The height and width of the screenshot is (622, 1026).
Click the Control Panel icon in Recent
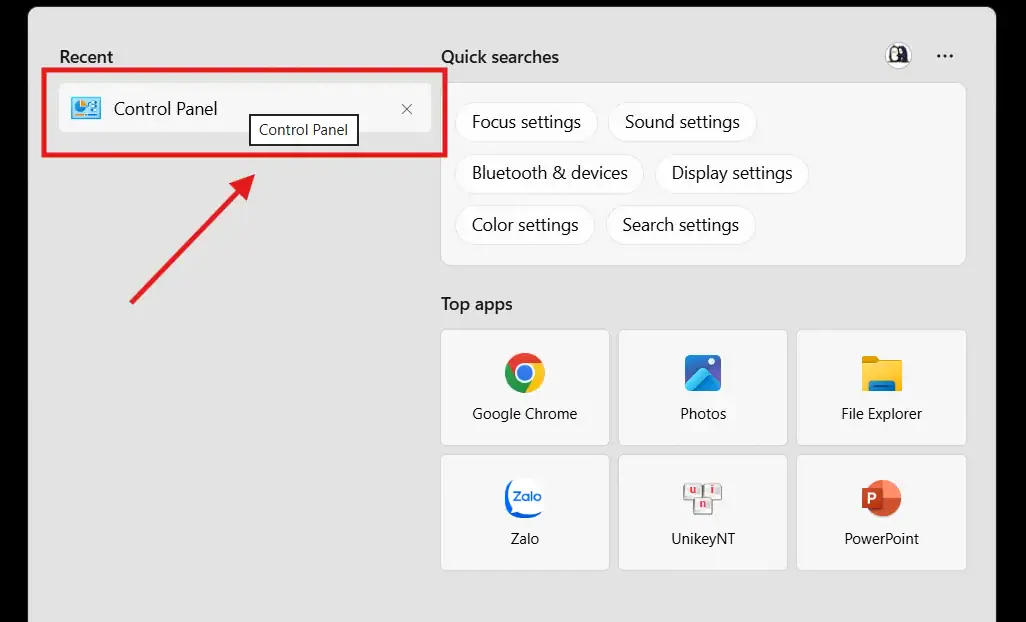(86, 109)
